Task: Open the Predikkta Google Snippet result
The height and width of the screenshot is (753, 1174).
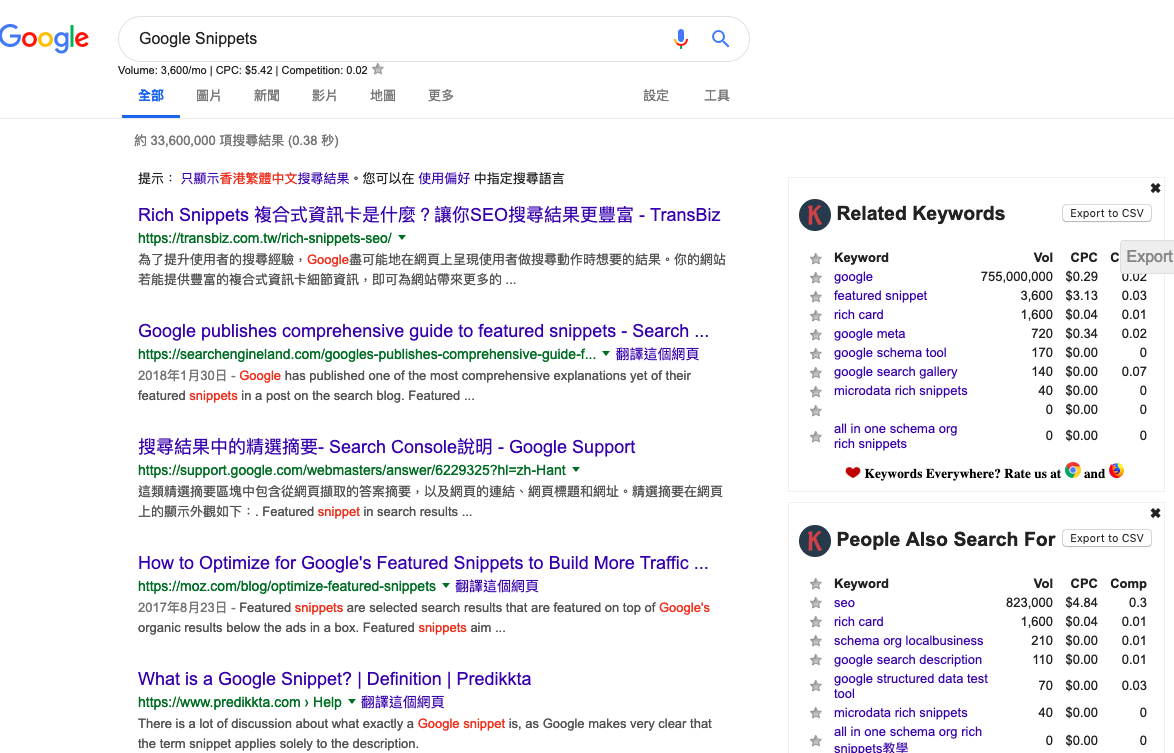Action: click(x=335, y=679)
